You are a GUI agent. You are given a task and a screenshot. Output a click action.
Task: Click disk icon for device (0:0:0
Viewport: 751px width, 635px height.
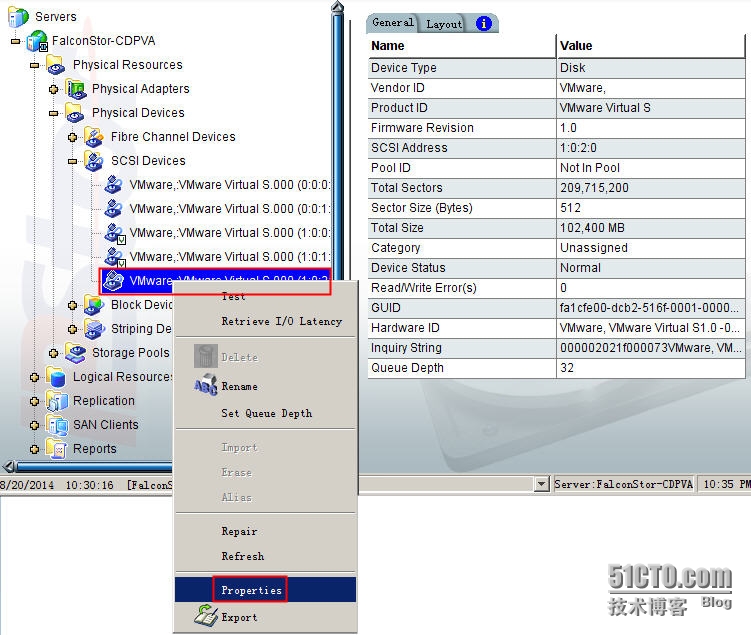(114, 185)
